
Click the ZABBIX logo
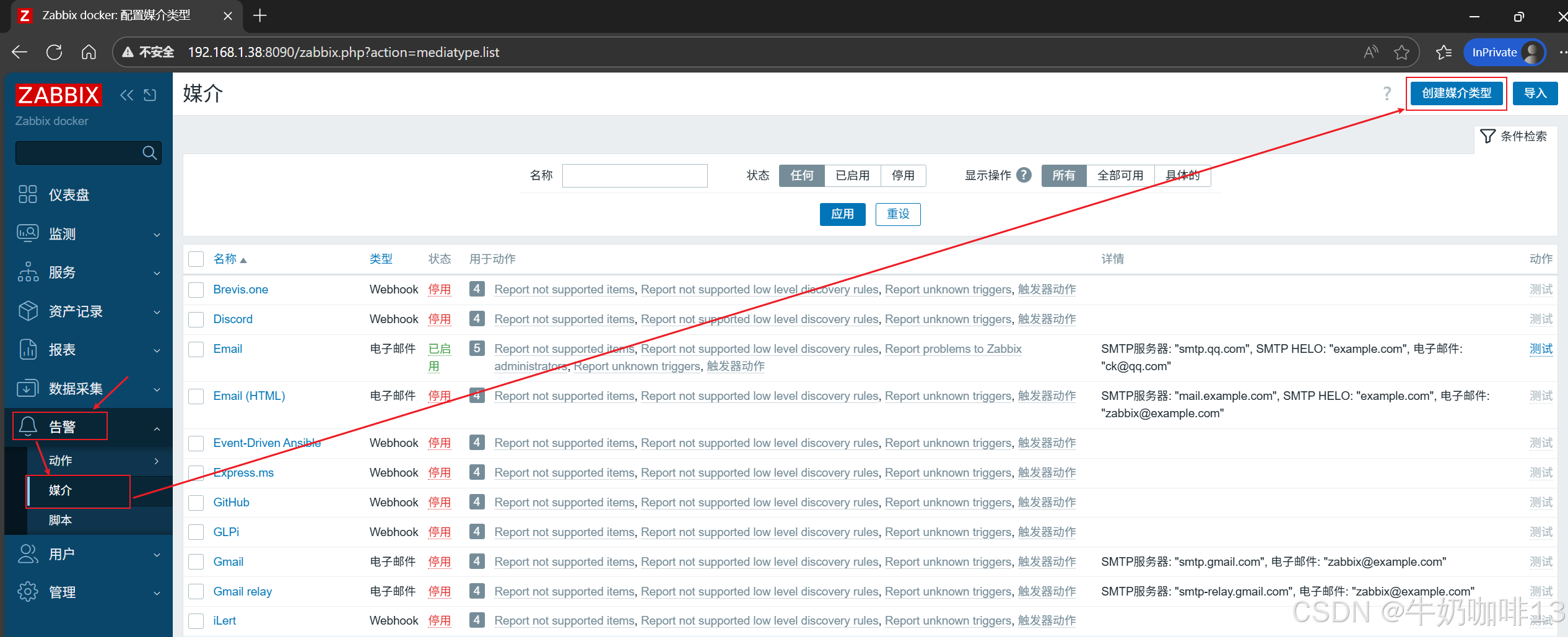[58, 95]
